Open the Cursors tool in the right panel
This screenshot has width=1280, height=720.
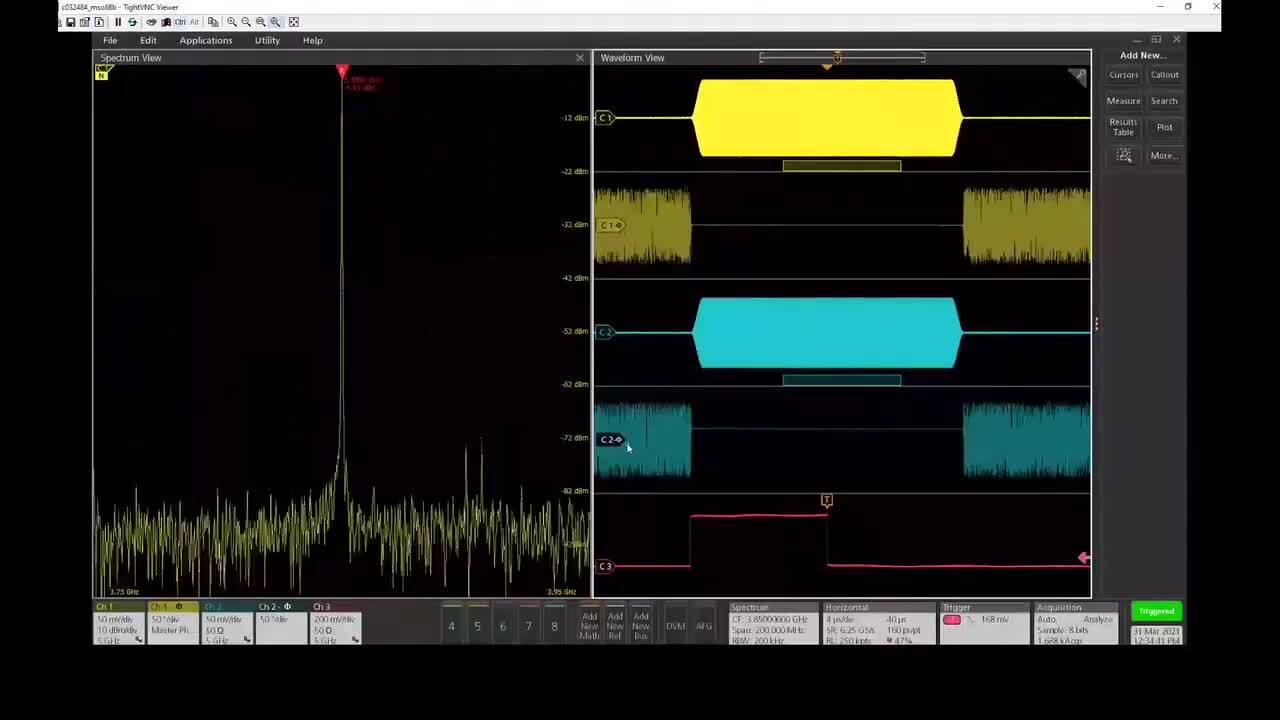click(1123, 74)
